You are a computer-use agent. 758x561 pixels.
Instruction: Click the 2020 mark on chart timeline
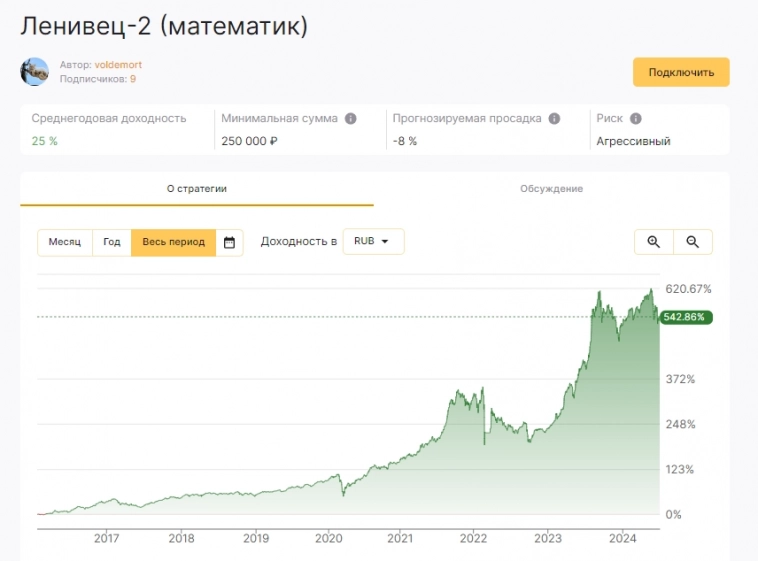pyautogui.click(x=328, y=538)
